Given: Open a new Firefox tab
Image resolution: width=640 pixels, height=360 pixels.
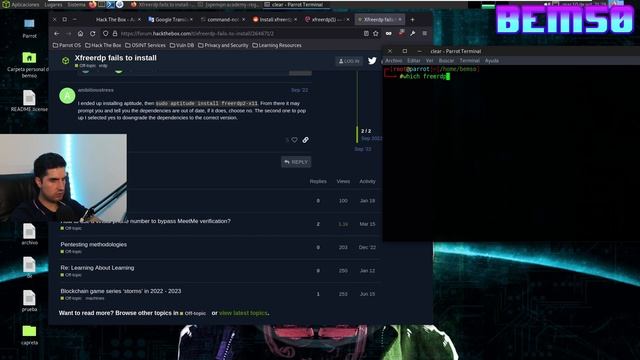Looking at the screenshot, I should click(x=412, y=19).
